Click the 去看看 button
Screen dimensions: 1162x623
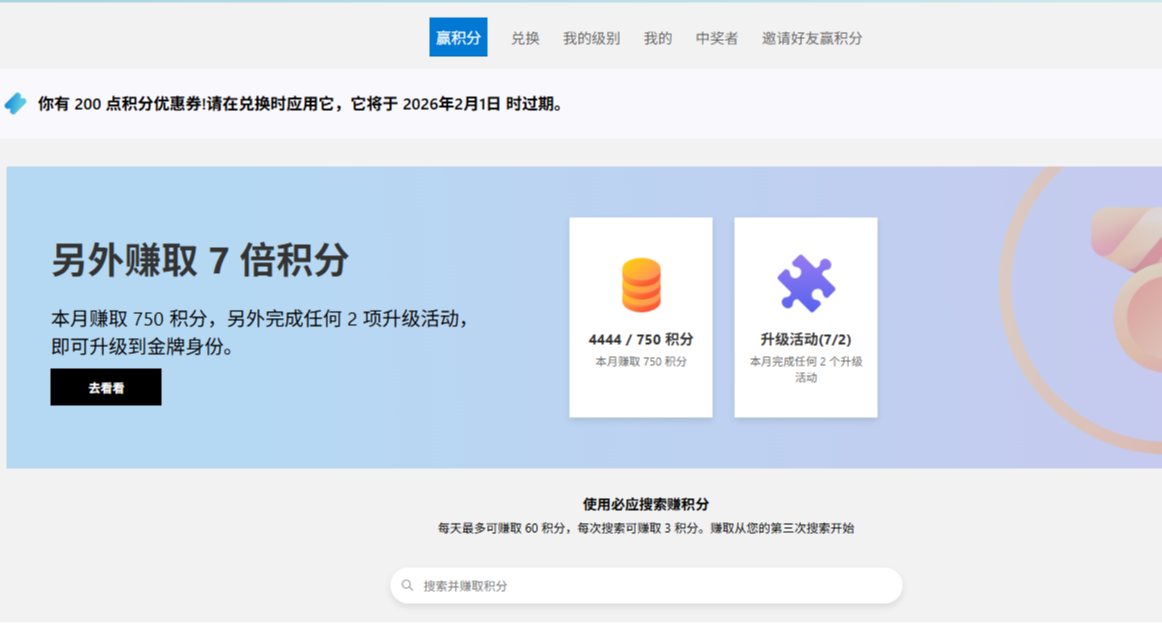coord(105,387)
